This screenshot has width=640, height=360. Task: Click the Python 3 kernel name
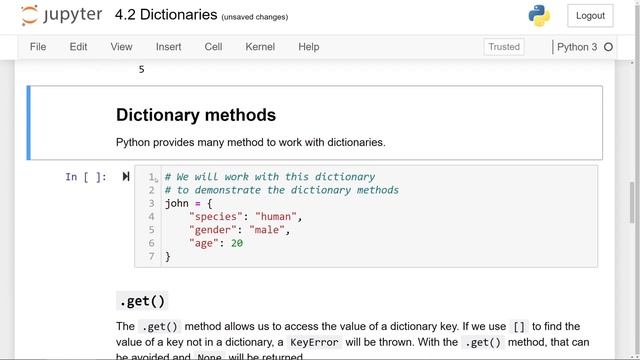point(577,47)
